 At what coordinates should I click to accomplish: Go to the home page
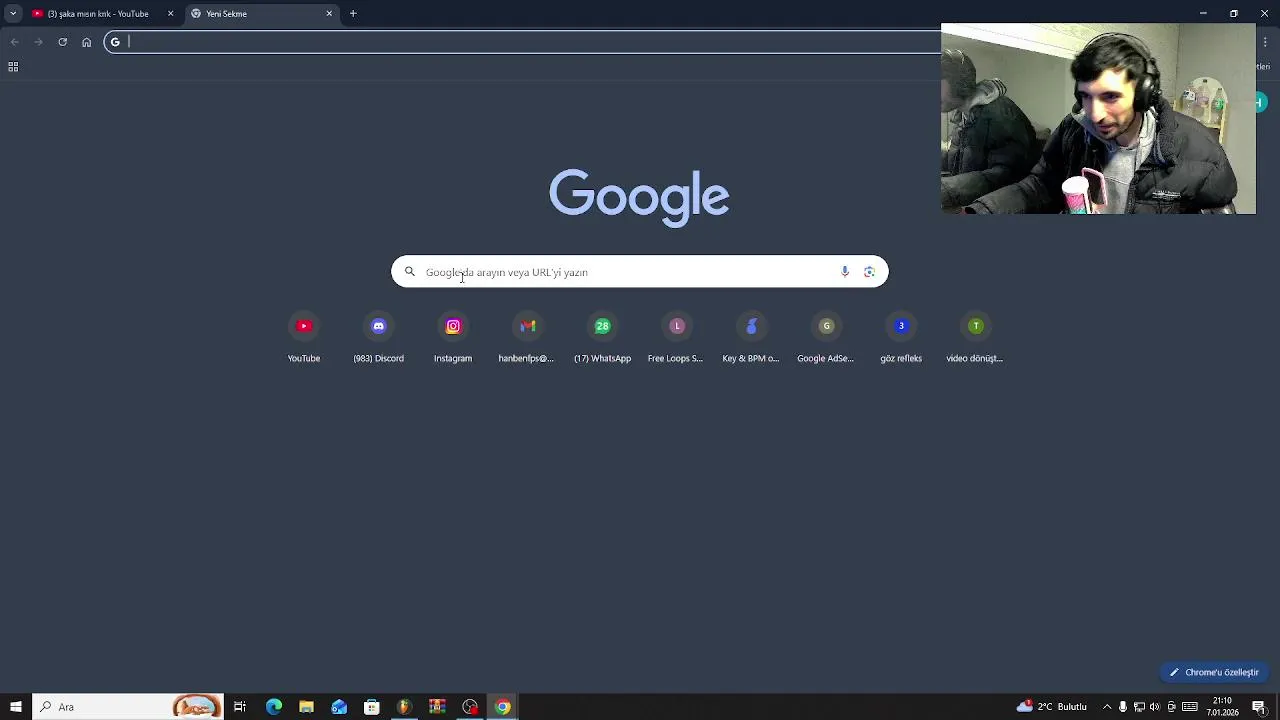pyautogui.click(x=86, y=42)
